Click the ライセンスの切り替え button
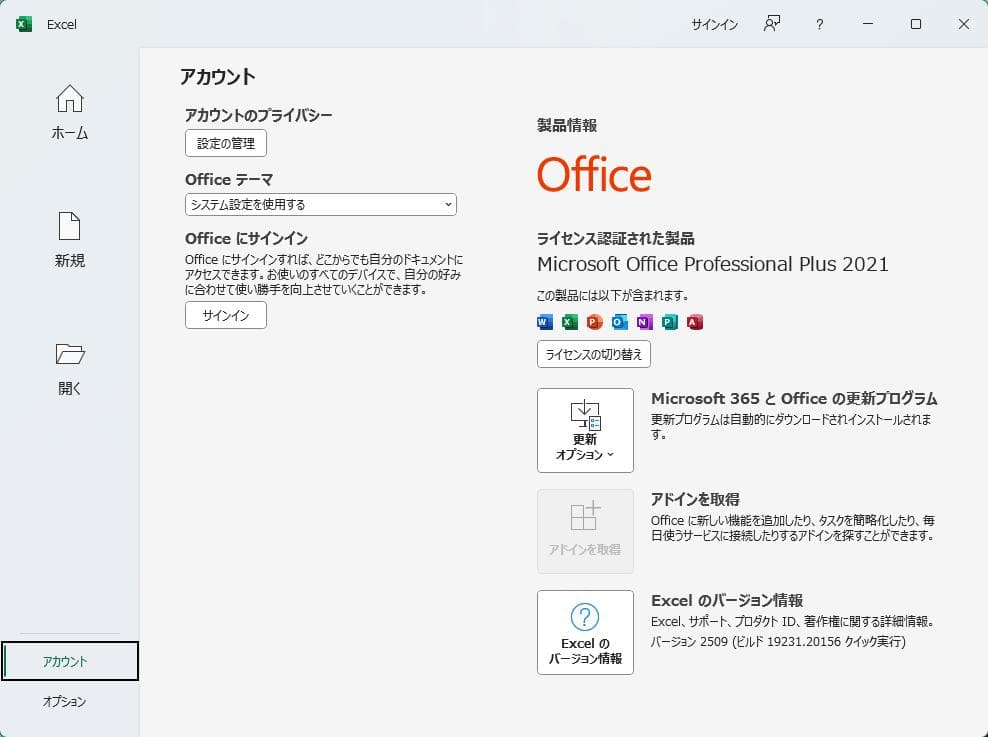The image size is (988, 737). point(594,353)
